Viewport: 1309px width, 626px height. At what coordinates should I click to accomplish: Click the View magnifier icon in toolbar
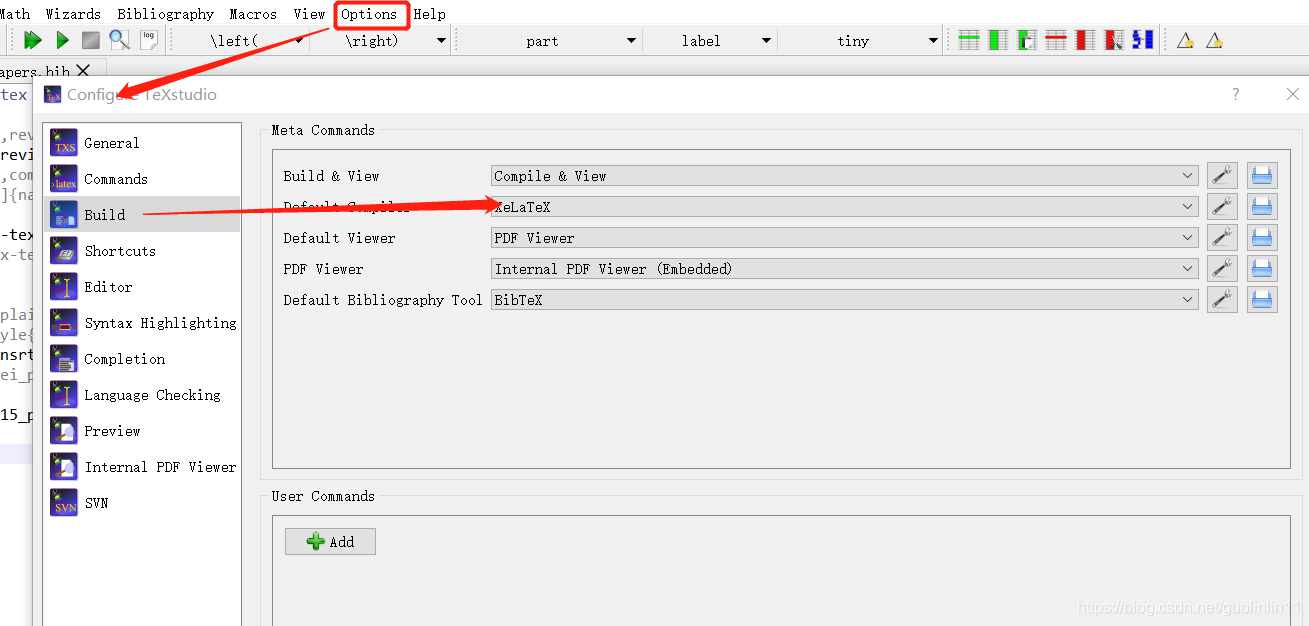[120, 40]
